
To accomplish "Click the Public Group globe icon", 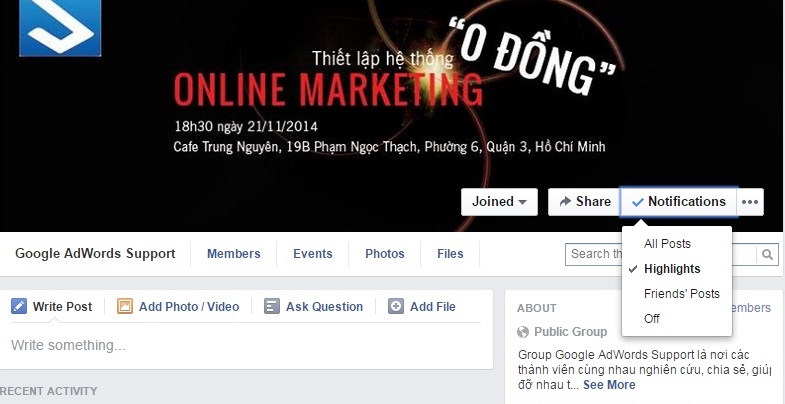I will click(x=523, y=332).
